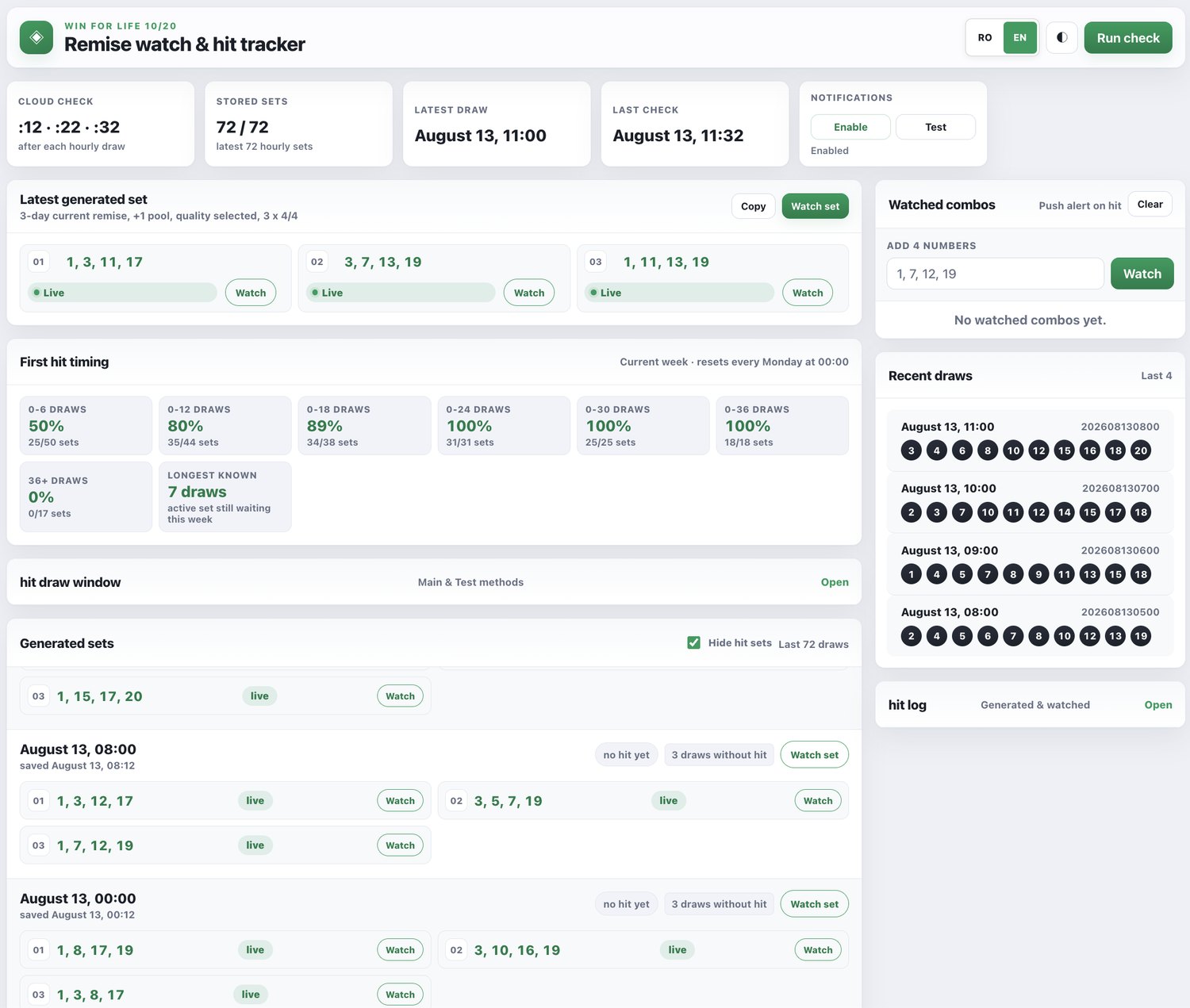The height and width of the screenshot is (1008, 1190).
Task: Open the hit draw window section
Action: [835, 582]
